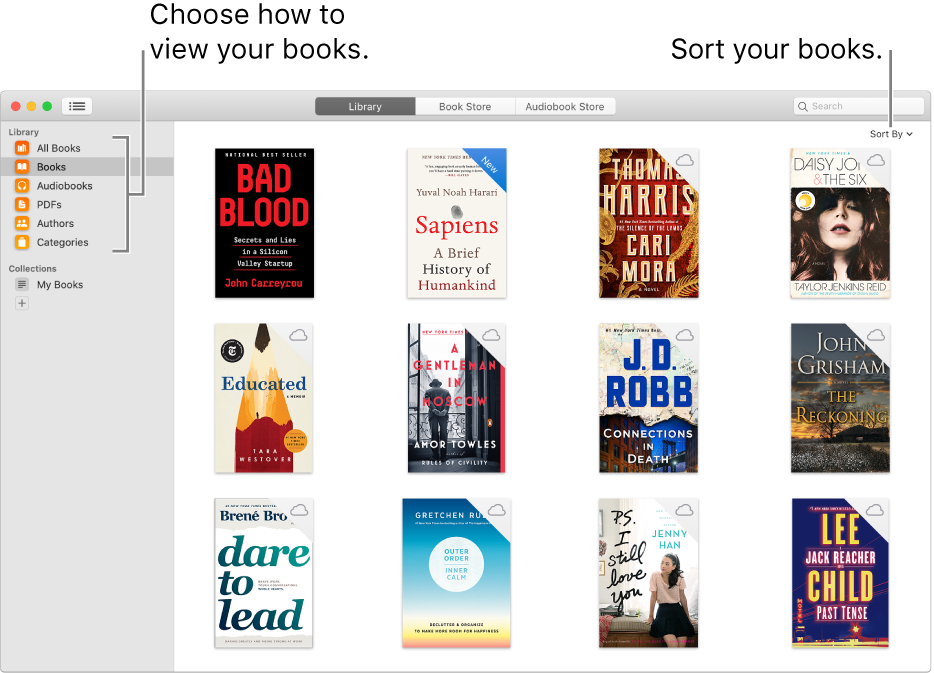934x673 pixels.
Task: Expand the Sort By dropdown
Action: point(891,134)
